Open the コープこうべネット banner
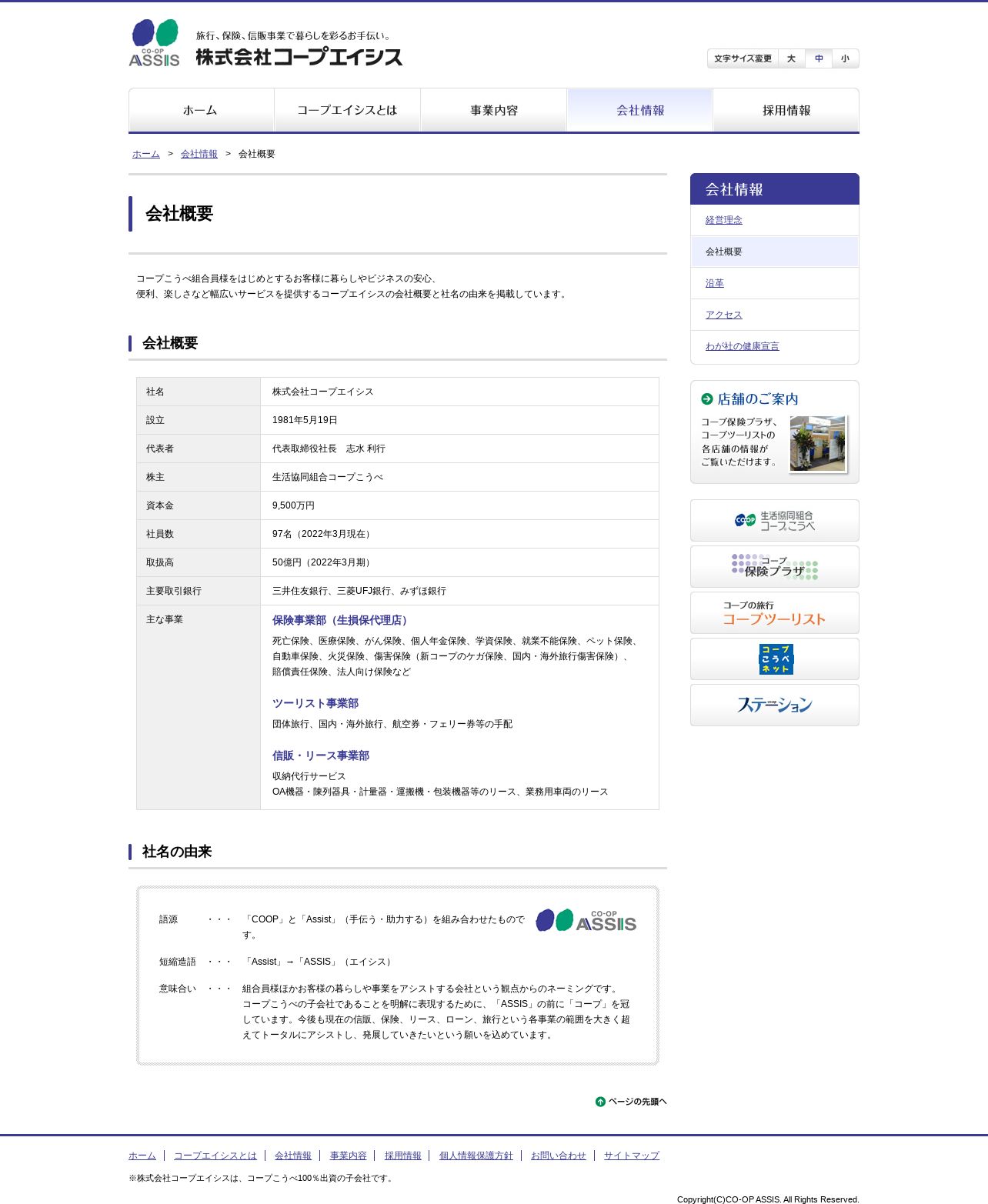The width and height of the screenshot is (988, 1204). coord(775,659)
